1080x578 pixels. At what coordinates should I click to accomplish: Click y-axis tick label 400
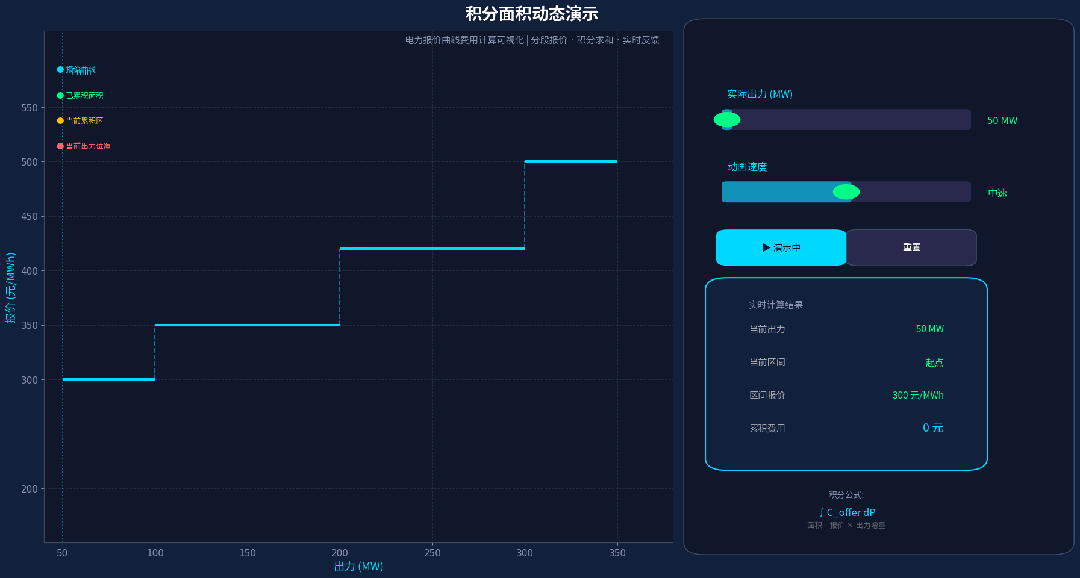pos(30,271)
